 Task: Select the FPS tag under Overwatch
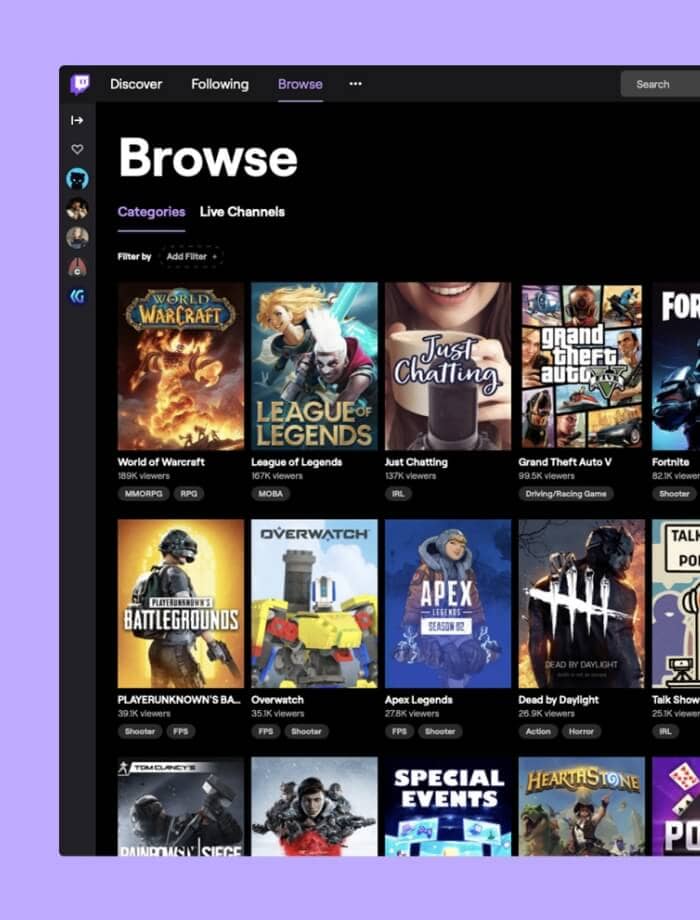pyautogui.click(x=266, y=731)
